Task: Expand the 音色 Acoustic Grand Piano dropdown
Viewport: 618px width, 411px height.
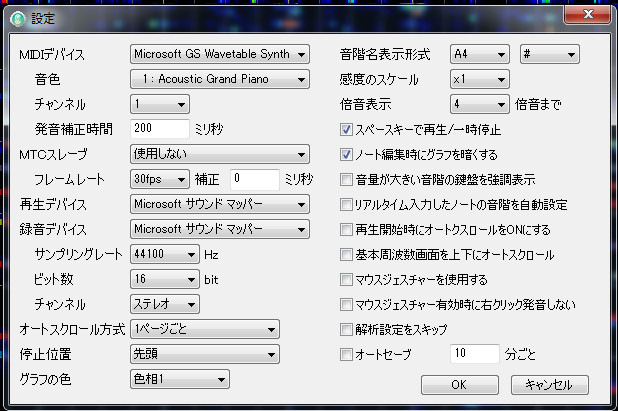Action: click(218, 79)
